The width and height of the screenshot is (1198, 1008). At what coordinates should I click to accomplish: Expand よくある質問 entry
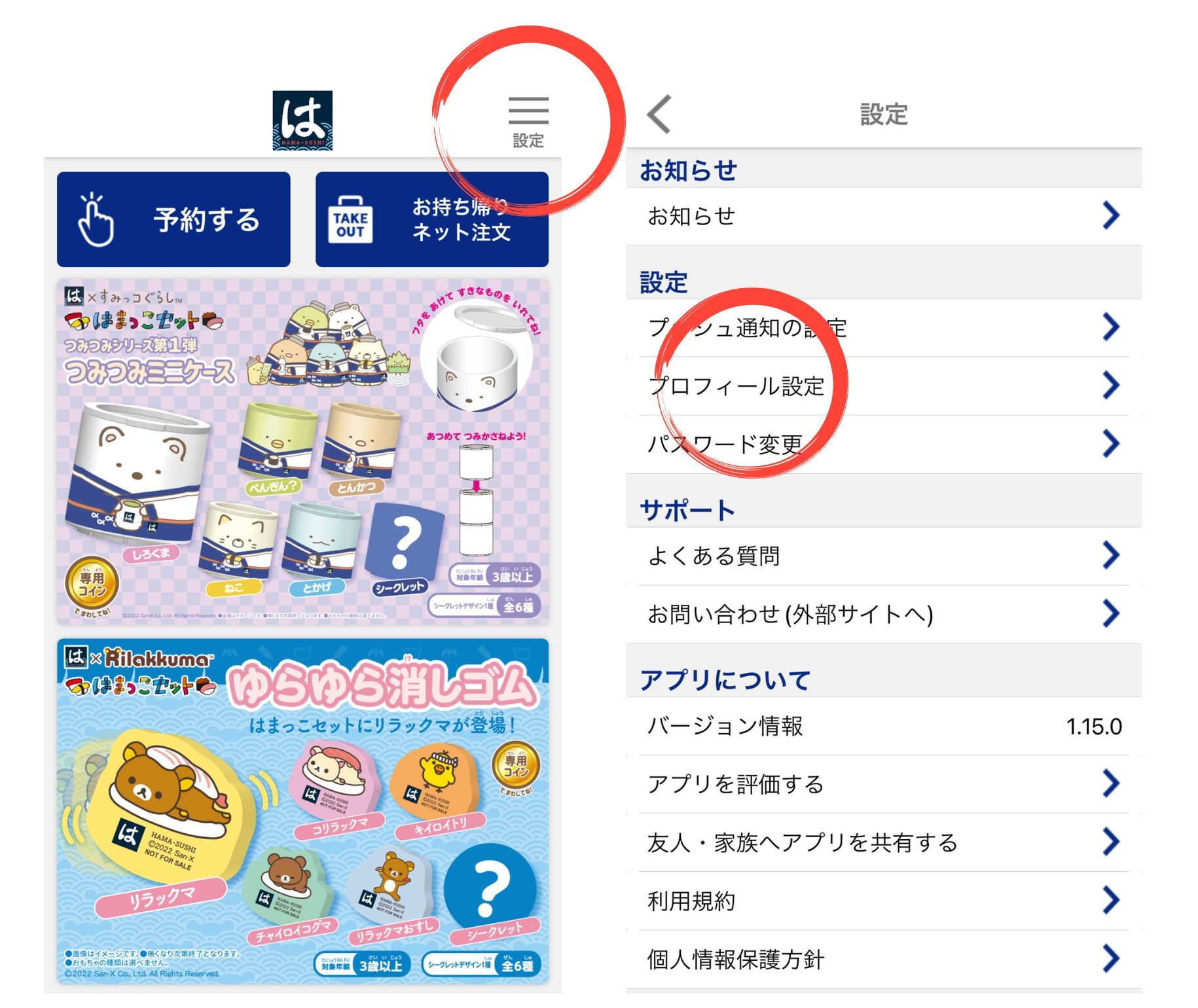click(x=884, y=556)
